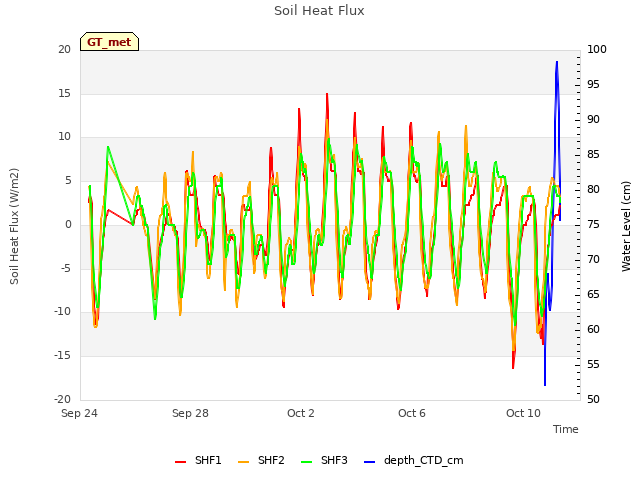
Task: Click the blue depth_CTD_cm legend swatch
Action: pos(369,462)
